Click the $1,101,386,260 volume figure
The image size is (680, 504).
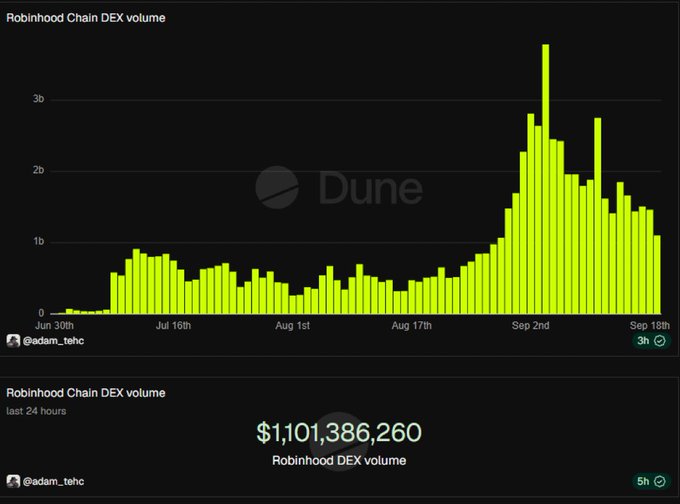pyautogui.click(x=339, y=432)
